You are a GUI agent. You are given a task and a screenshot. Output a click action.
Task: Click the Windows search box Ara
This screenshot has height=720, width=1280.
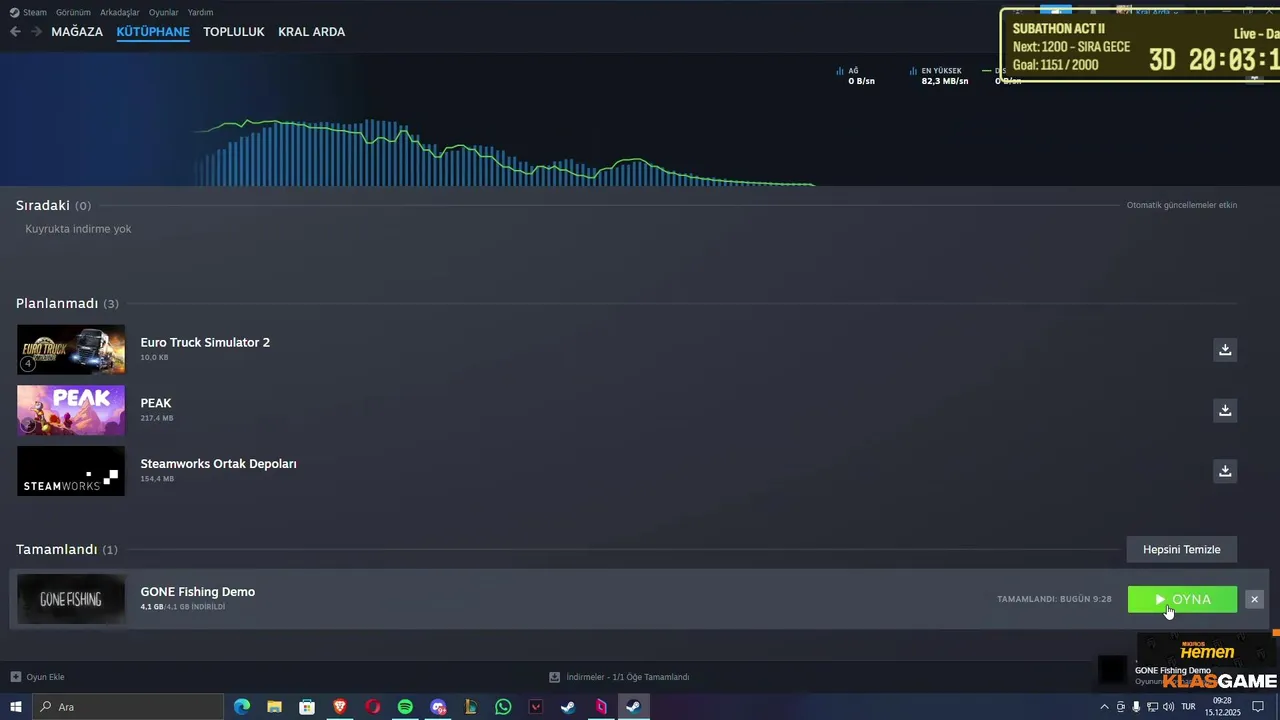click(127, 707)
